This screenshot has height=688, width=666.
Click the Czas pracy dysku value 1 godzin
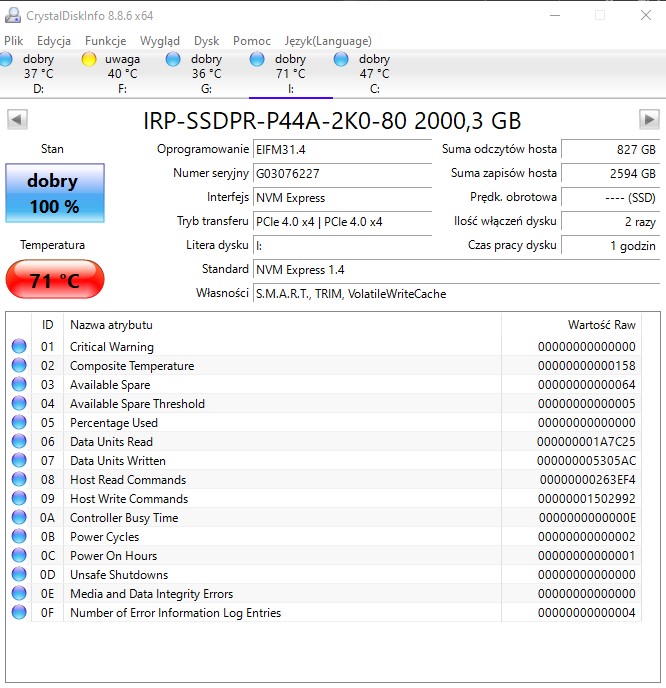pyautogui.click(x=610, y=246)
